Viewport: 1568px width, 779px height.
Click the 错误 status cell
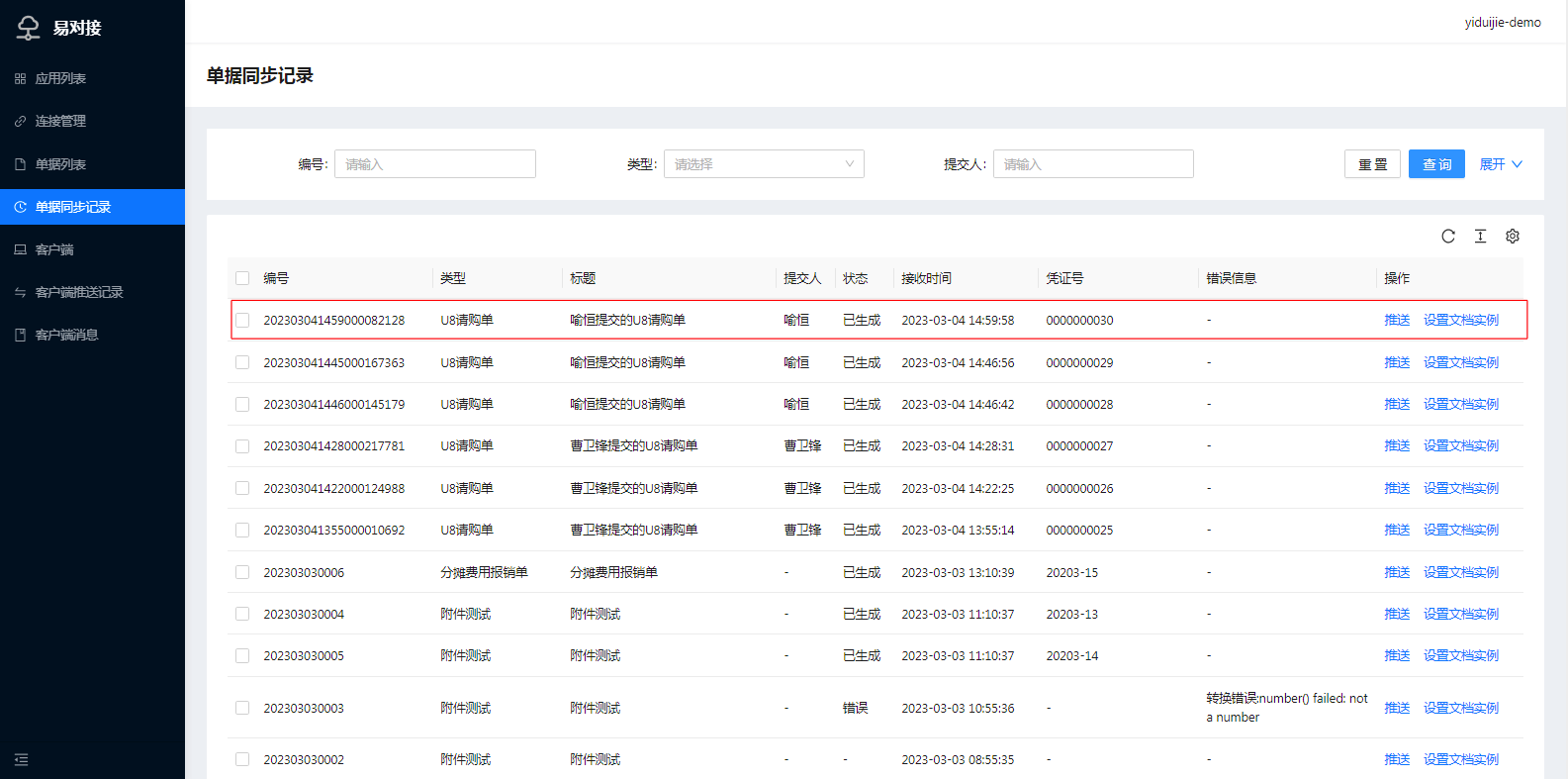855,708
